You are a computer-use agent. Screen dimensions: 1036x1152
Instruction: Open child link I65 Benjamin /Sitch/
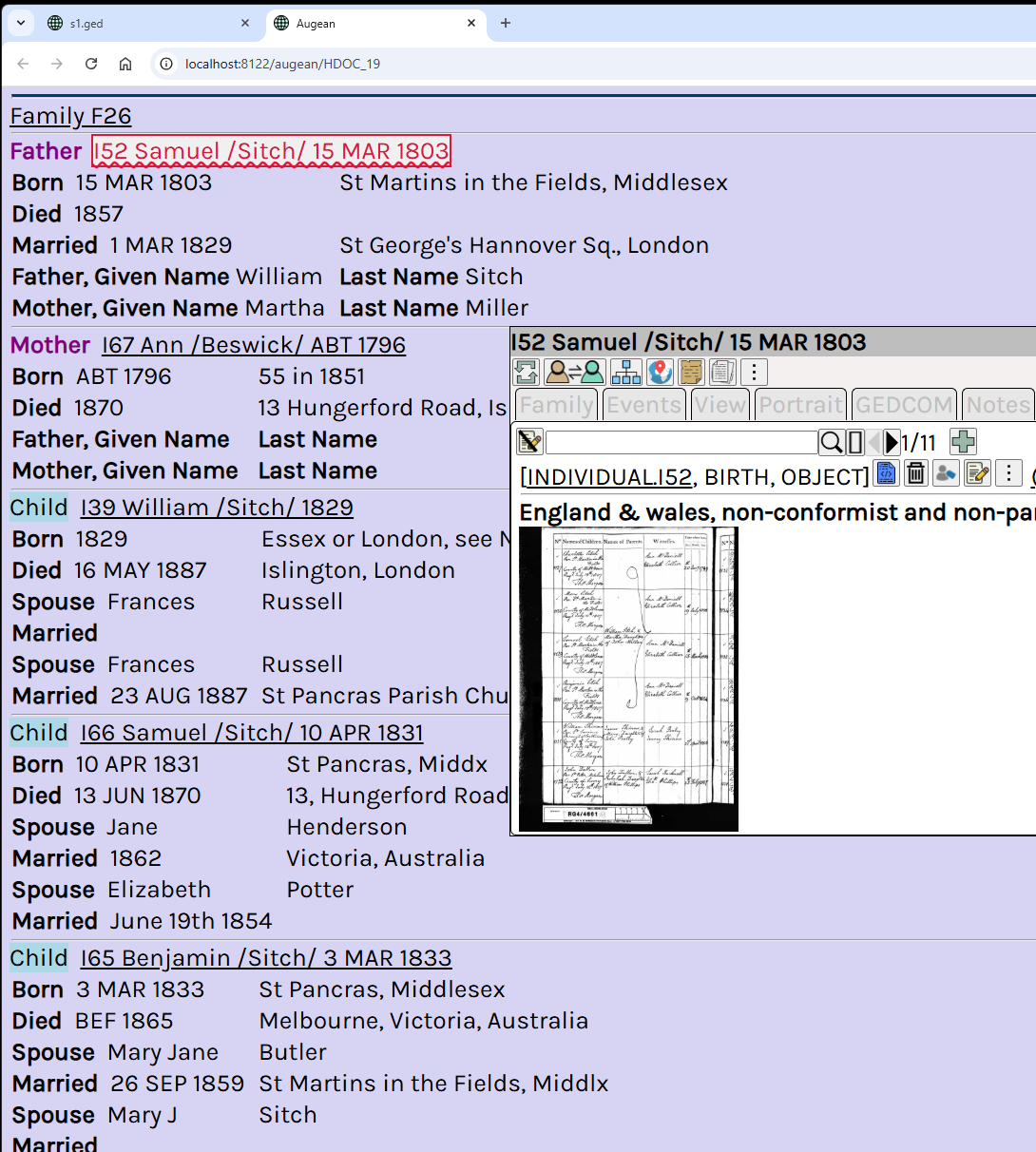click(266, 958)
